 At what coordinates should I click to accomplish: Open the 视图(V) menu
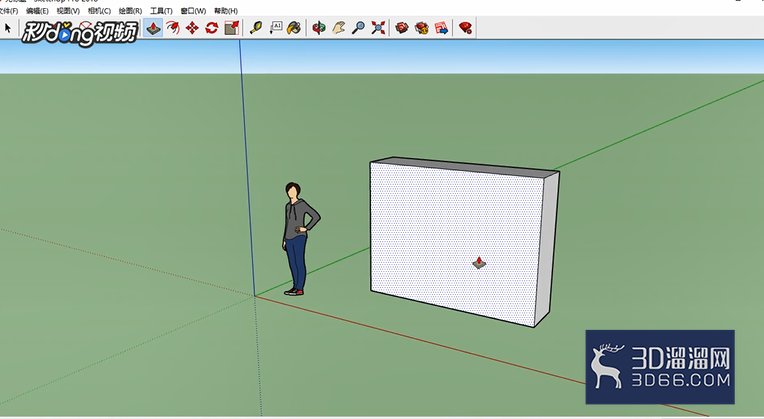pos(68,11)
